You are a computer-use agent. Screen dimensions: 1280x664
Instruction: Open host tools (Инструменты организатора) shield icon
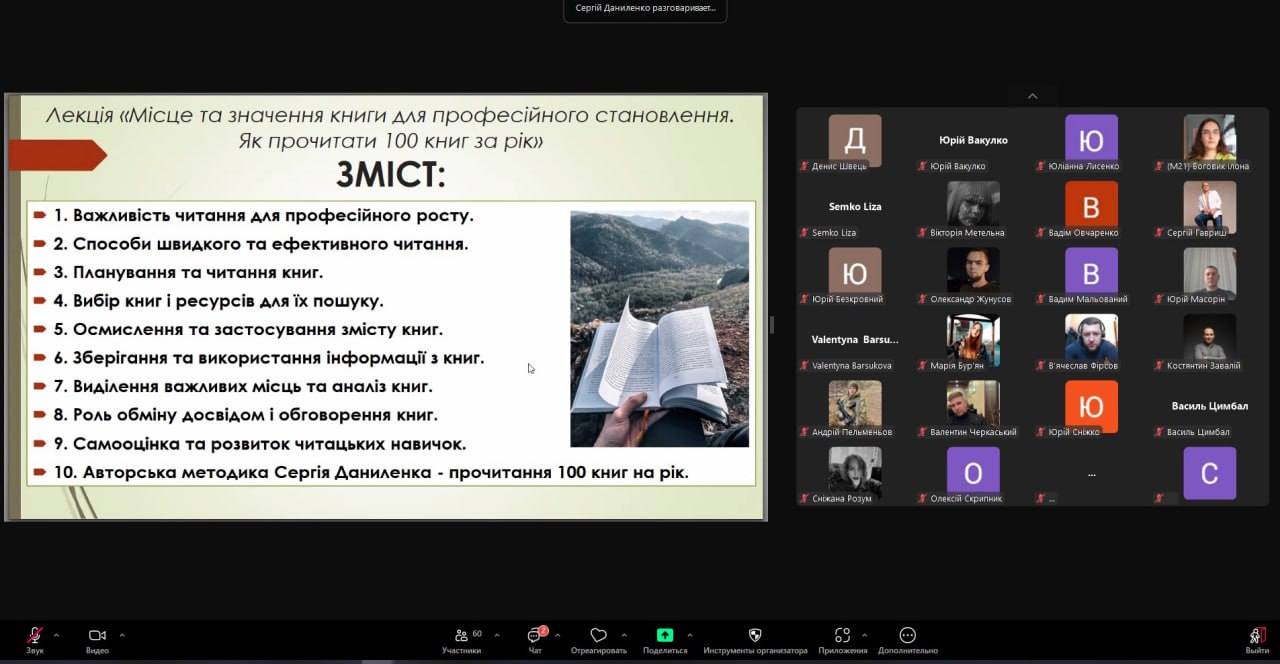click(x=755, y=635)
